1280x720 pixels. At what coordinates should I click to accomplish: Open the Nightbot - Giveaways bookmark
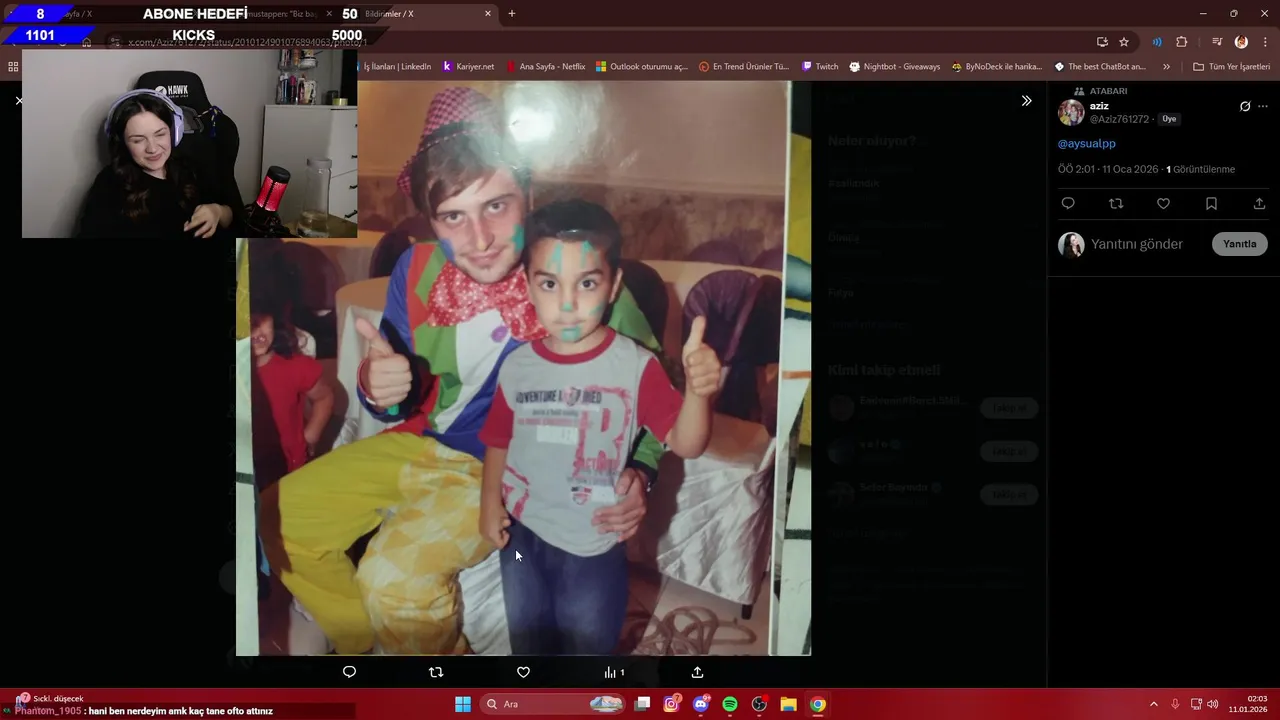tap(895, 67)
